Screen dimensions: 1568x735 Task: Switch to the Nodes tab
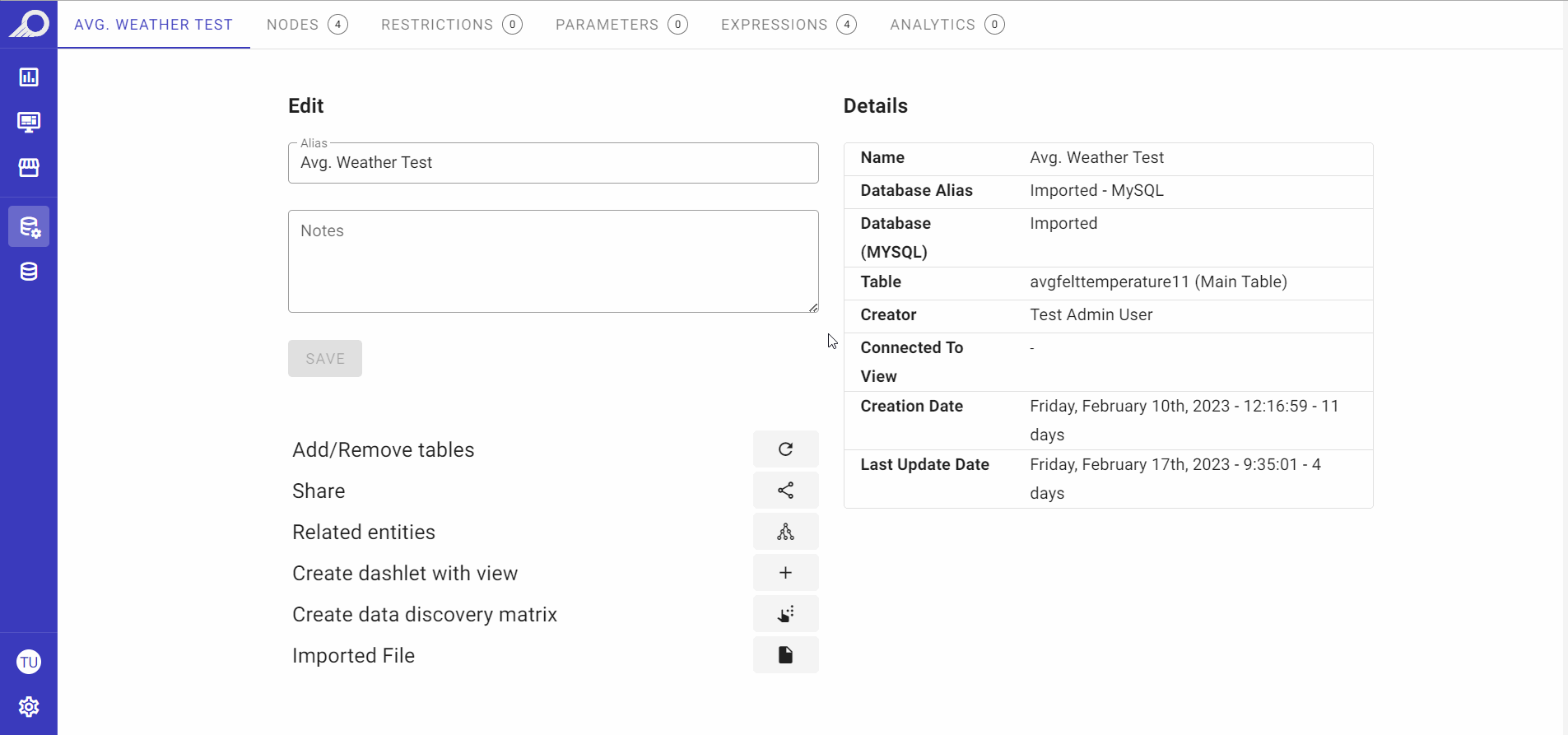click(307, 25)
